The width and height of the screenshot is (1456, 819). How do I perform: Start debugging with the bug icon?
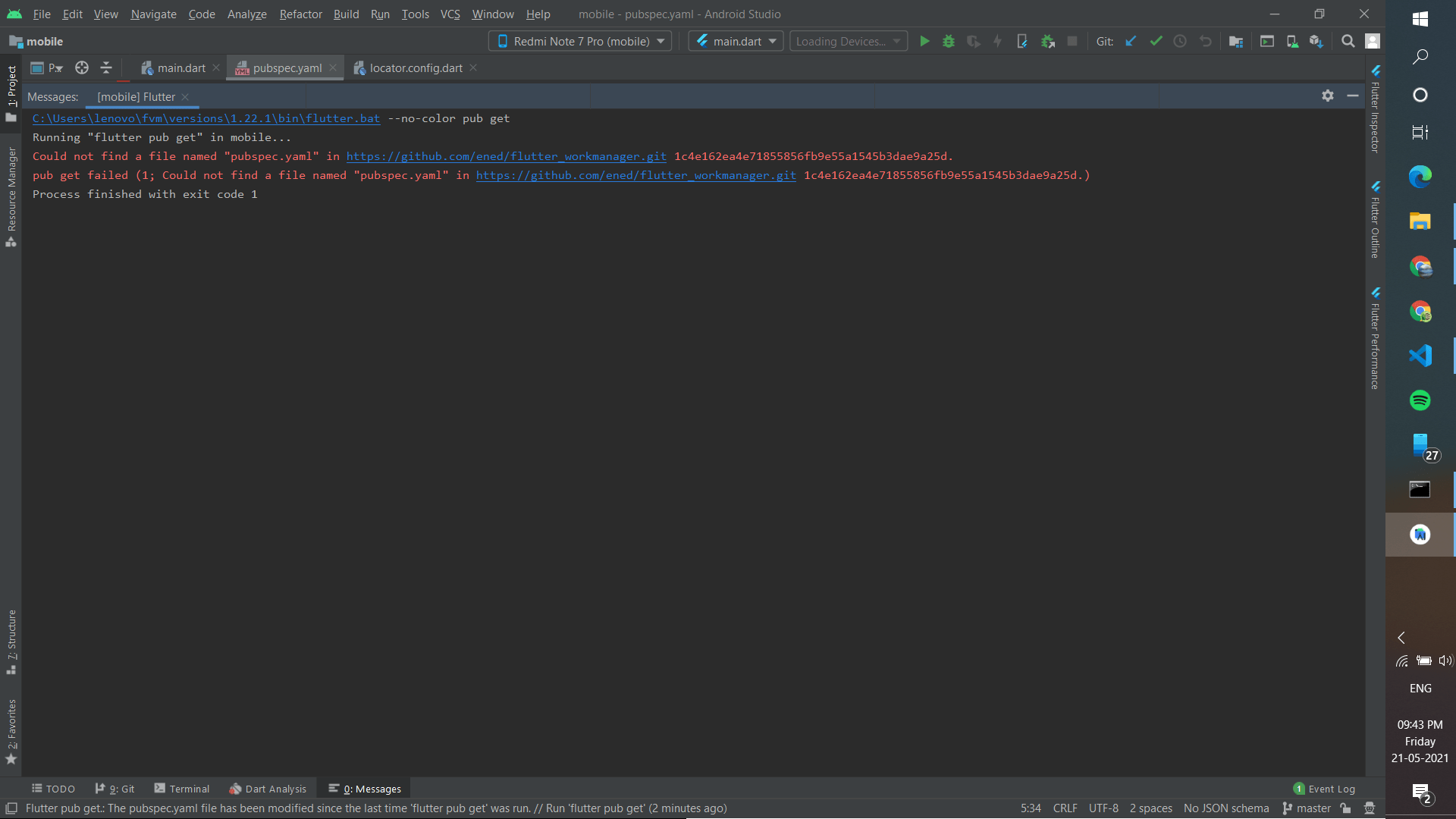[x=949, y=42]
